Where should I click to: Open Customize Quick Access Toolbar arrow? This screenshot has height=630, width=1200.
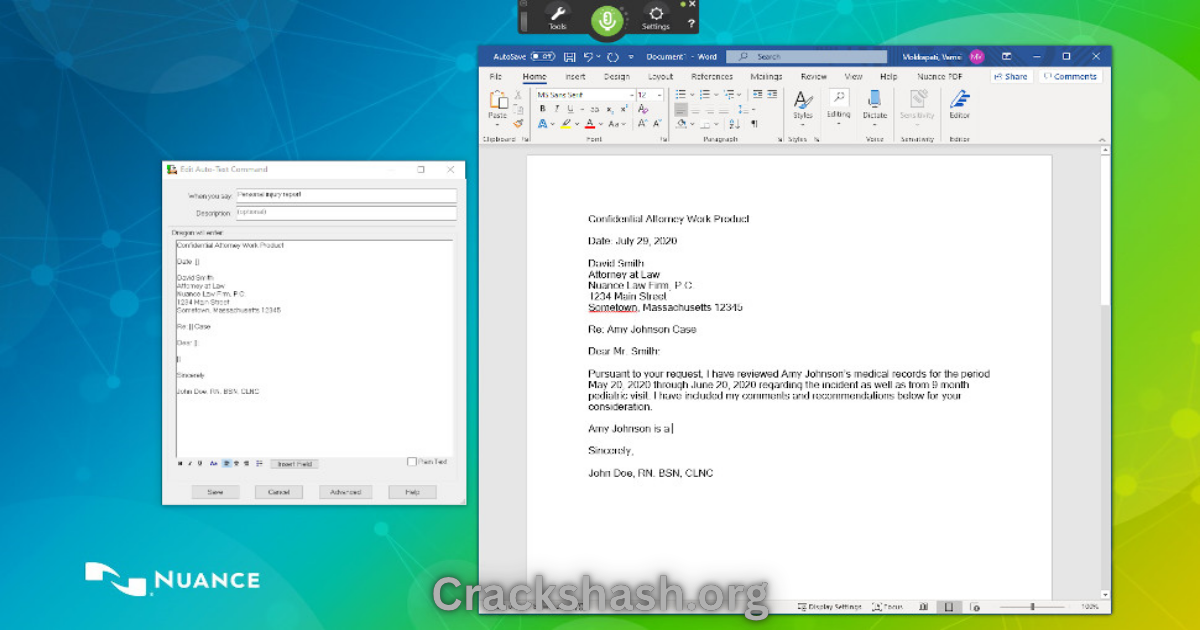[x=631, y=57]
